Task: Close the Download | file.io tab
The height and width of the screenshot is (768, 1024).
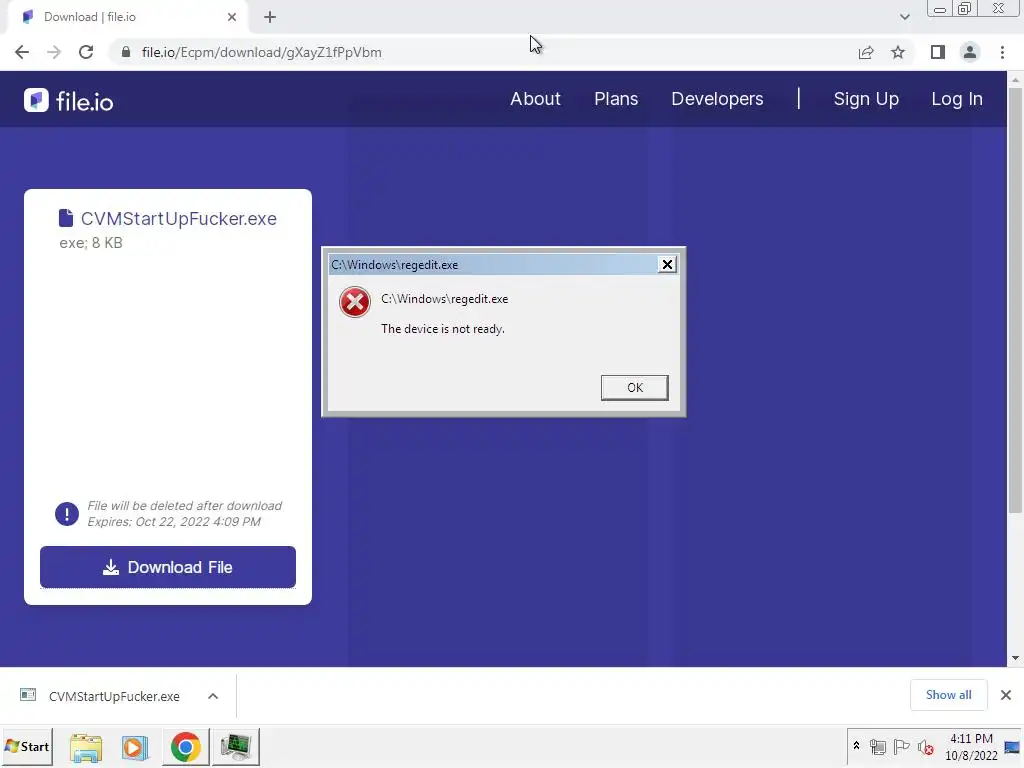Action: tap(232, 17)
